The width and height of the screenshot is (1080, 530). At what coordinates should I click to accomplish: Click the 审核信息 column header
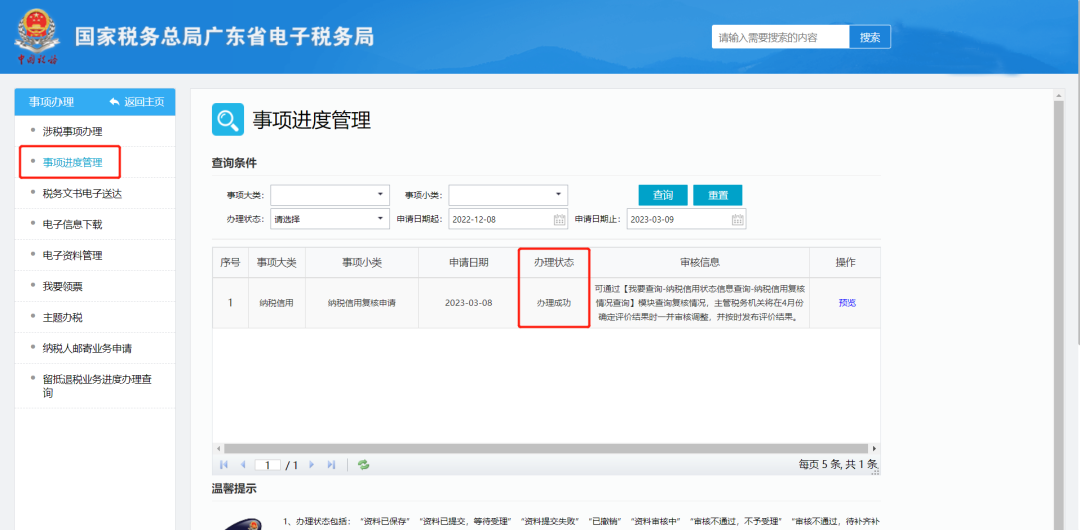point(699,263)
